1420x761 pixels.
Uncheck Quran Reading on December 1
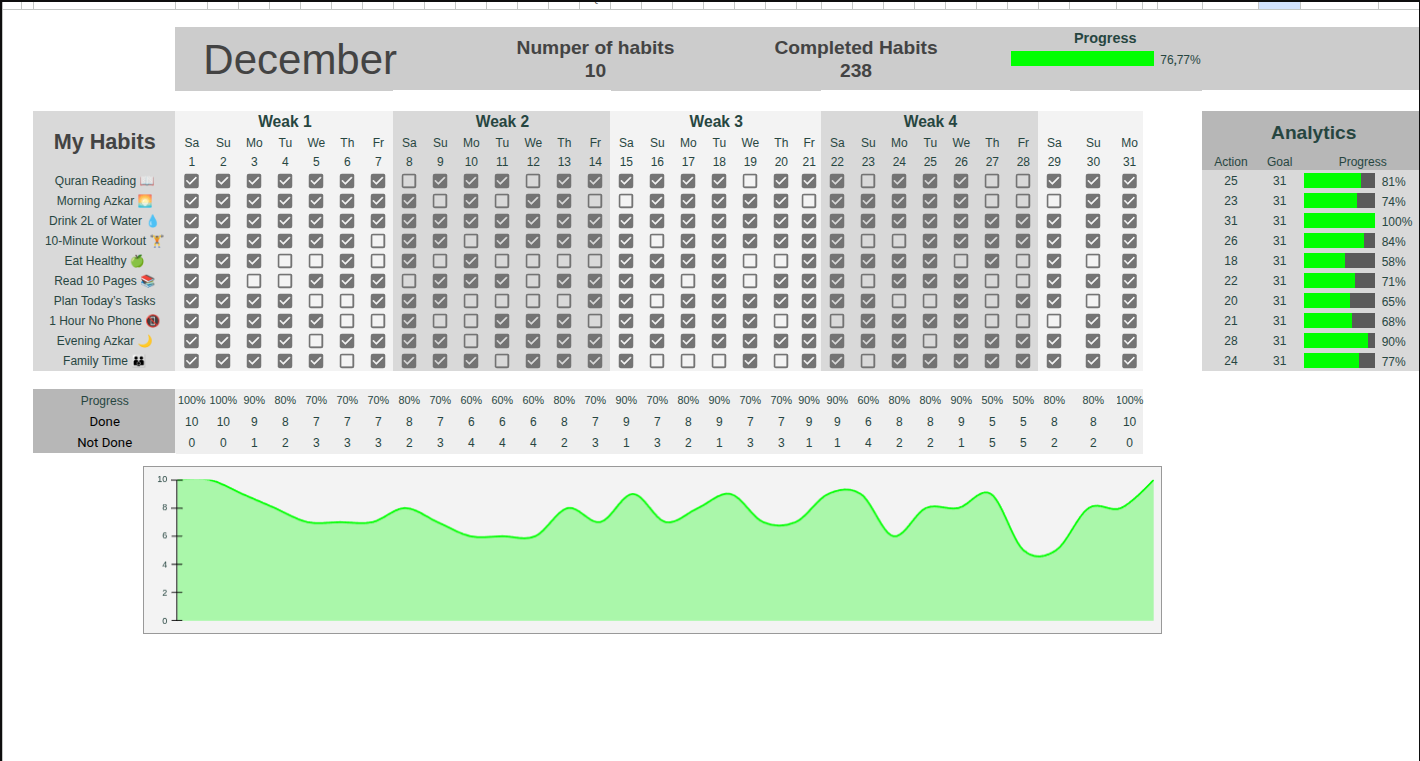tap(191, 180)
